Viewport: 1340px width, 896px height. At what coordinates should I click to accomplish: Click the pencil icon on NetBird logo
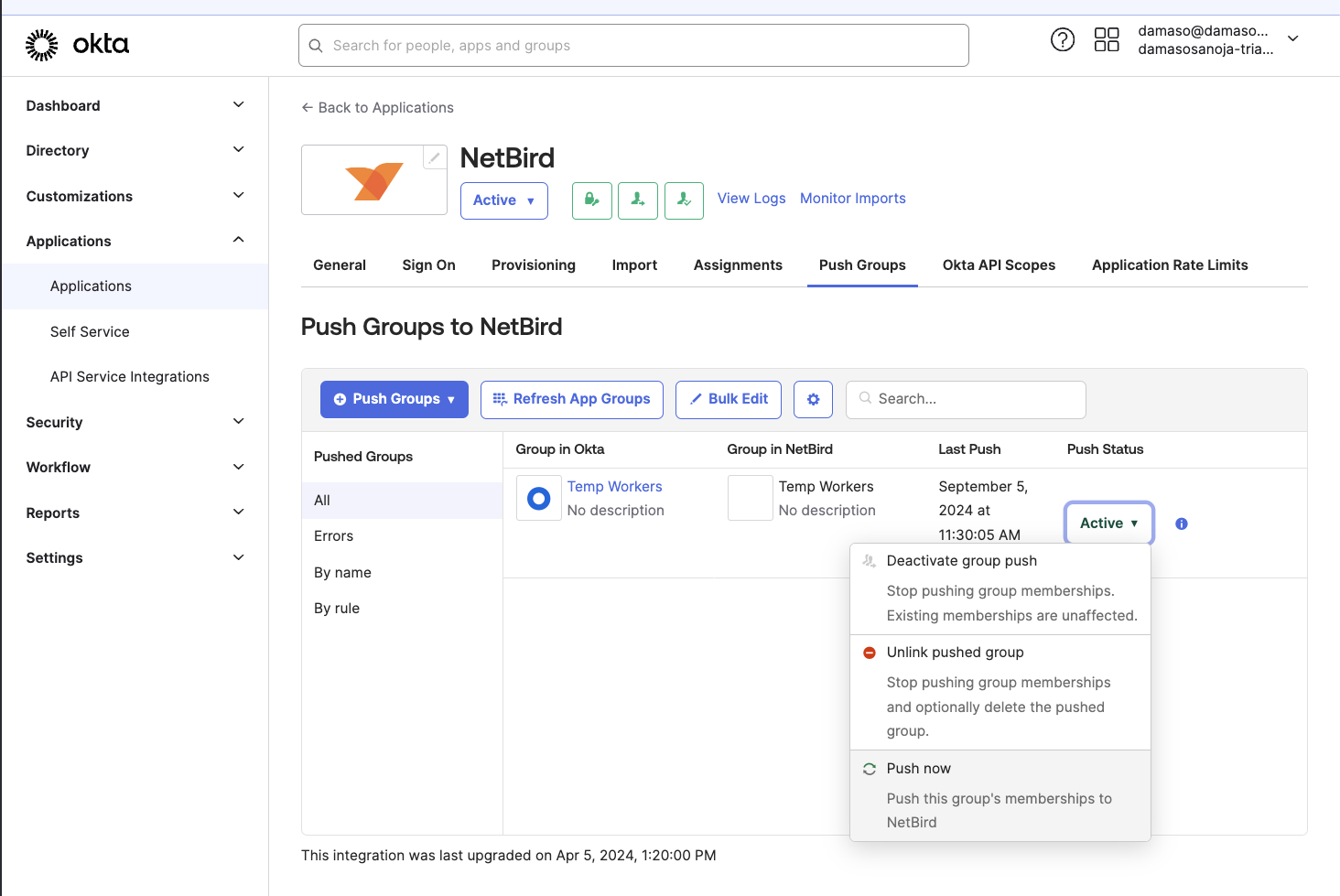pos(435,157)
